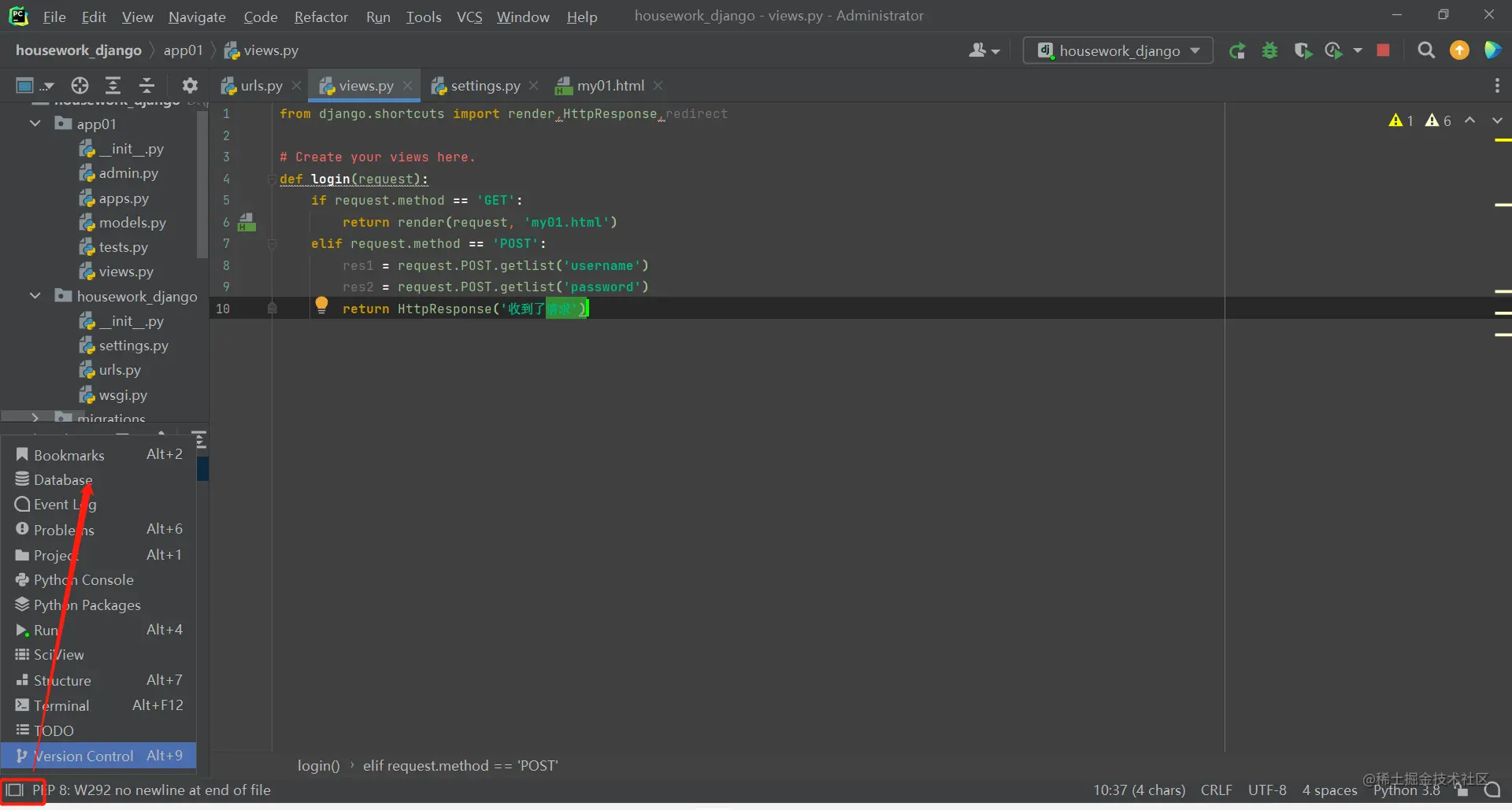Click 4 spaces indent setting
1512x810 pixels.
[x=1329, y=790]
